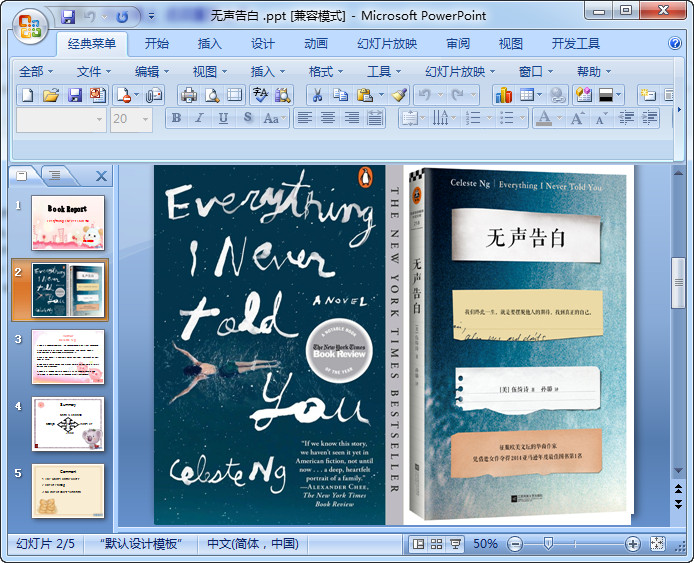Screen dimensions: 694x563
Task: Insert a chart using the chart icon
Action: pos(504,95)
